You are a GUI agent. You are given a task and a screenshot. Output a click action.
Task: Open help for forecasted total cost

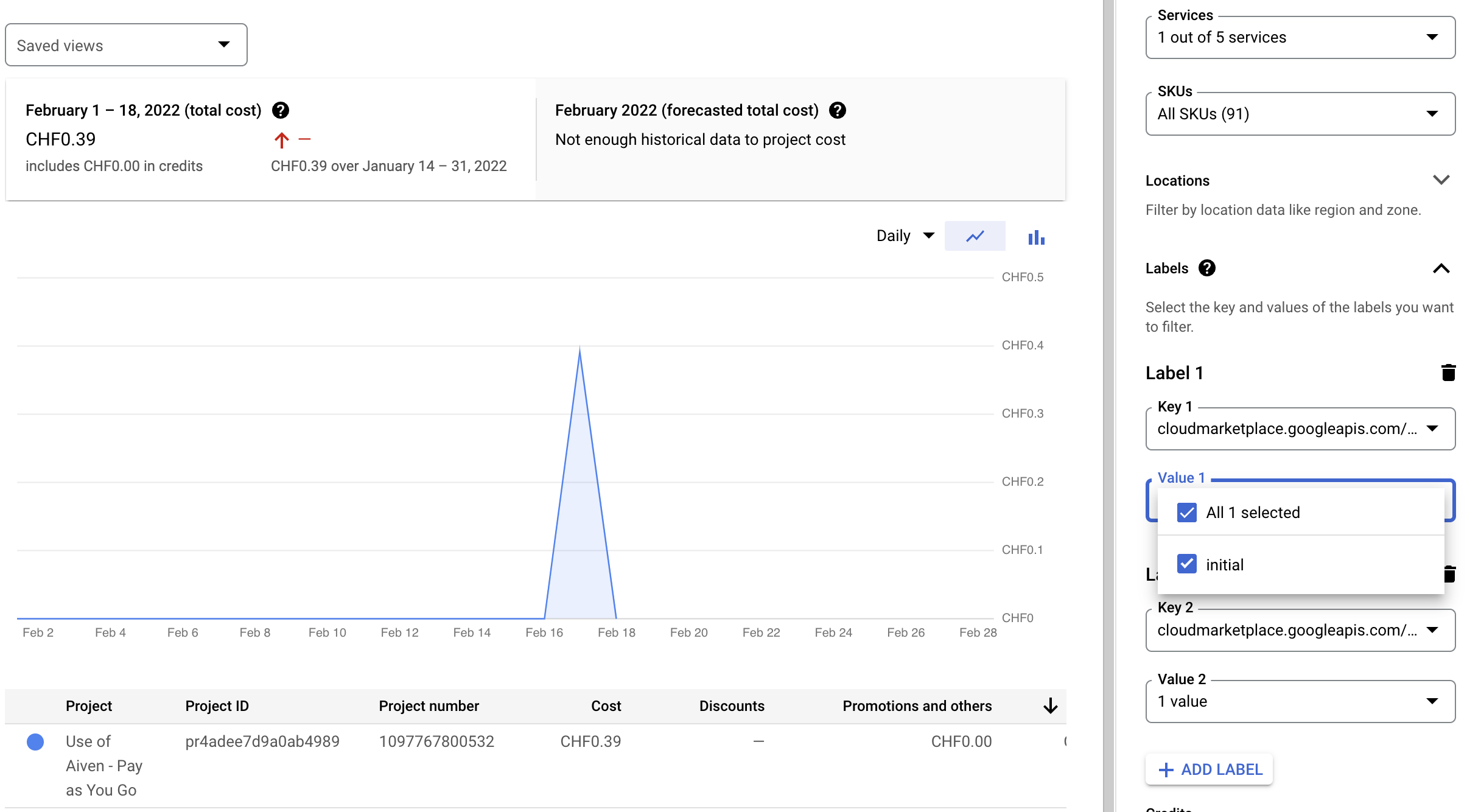pyautogui.click(x=838, y=110)
